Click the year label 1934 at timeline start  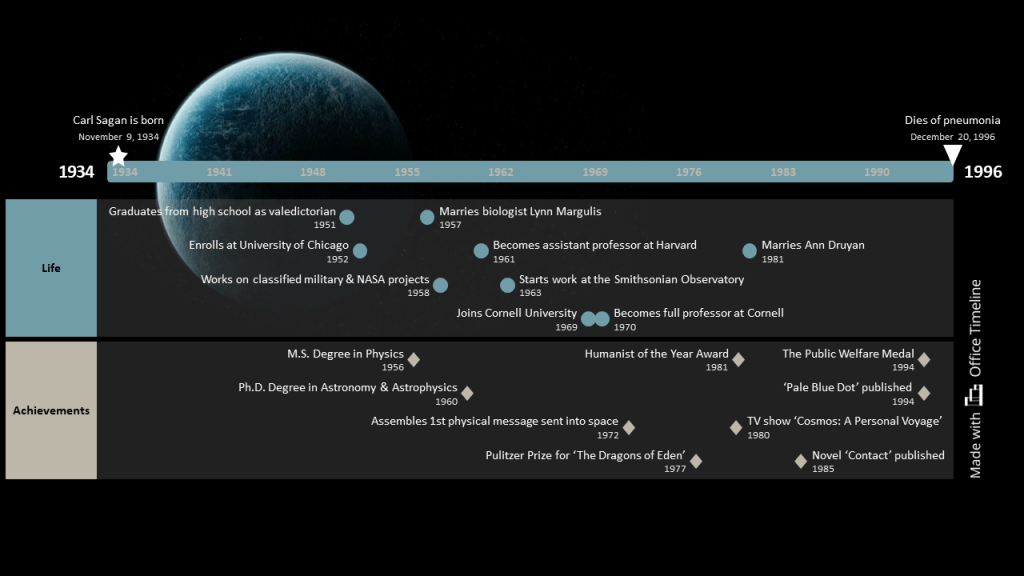(x=77, y=171)
